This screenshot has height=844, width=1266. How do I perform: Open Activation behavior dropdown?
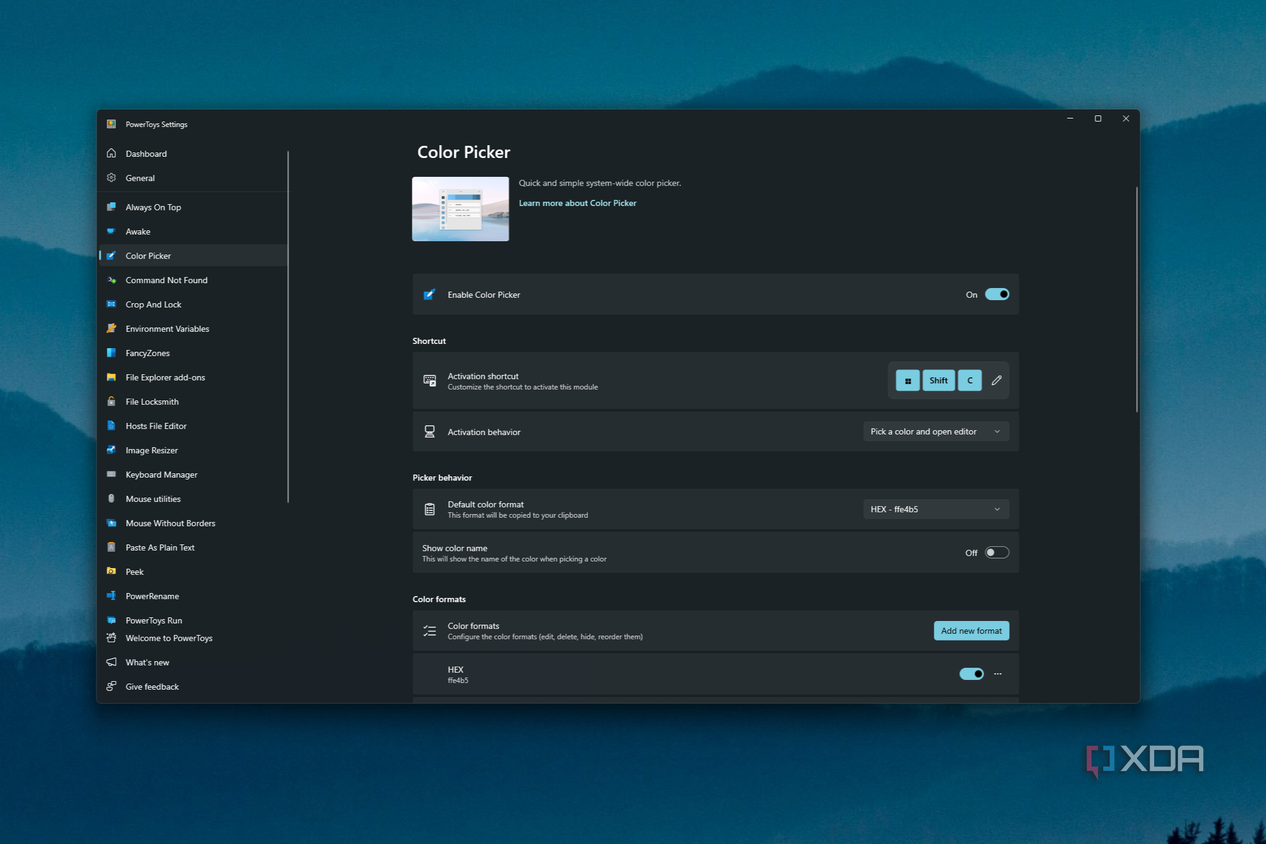[x=936, y=432]
